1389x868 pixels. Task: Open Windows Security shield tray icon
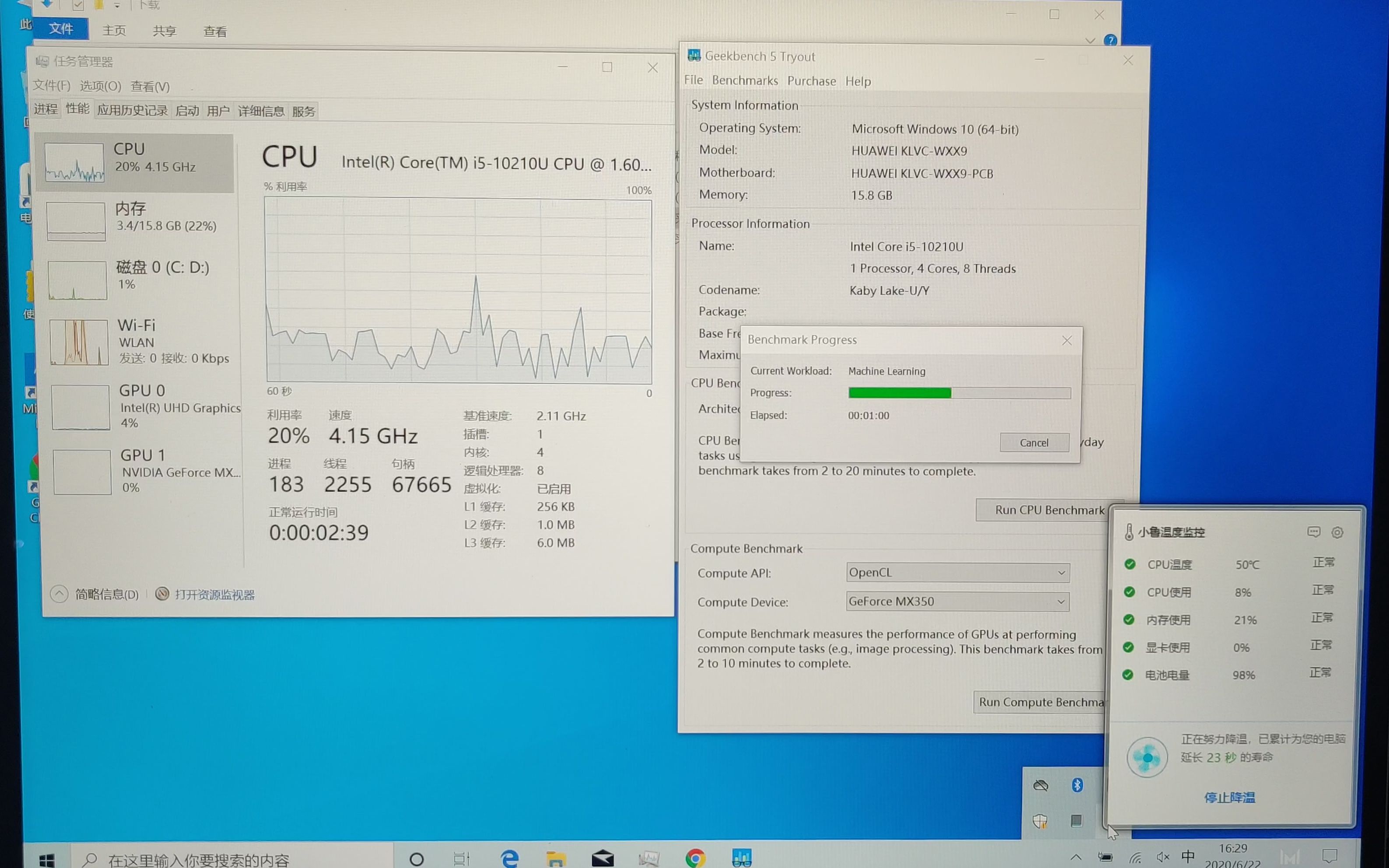[x=1040, y=821]
